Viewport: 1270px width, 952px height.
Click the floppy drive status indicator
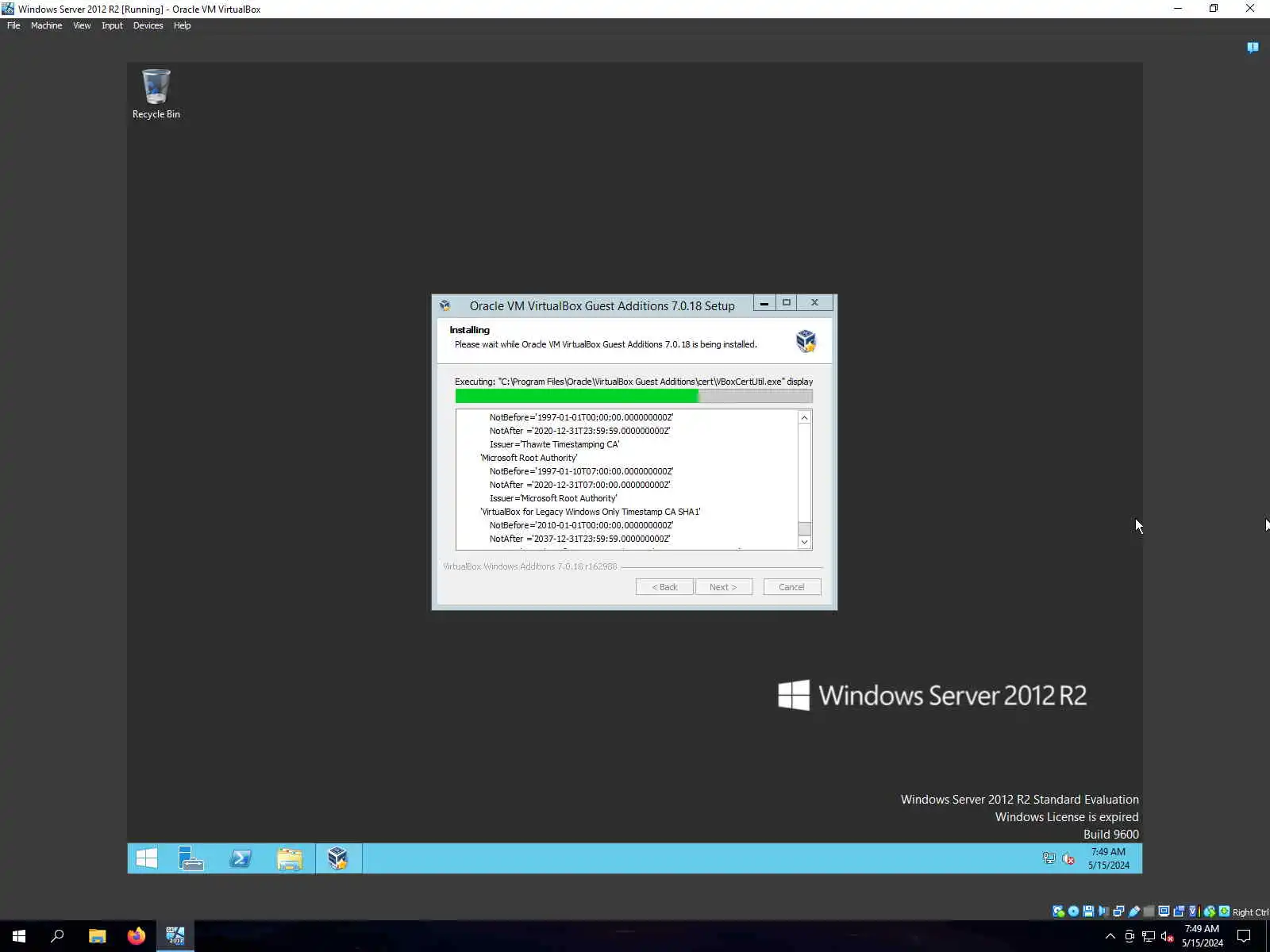(1088, 912)
